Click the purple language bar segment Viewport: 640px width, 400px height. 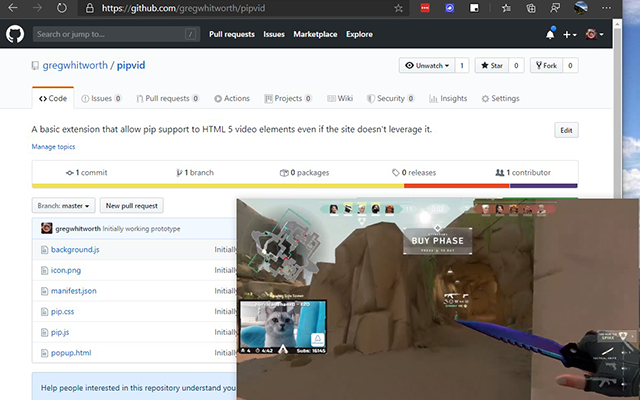tap(544, 186)
